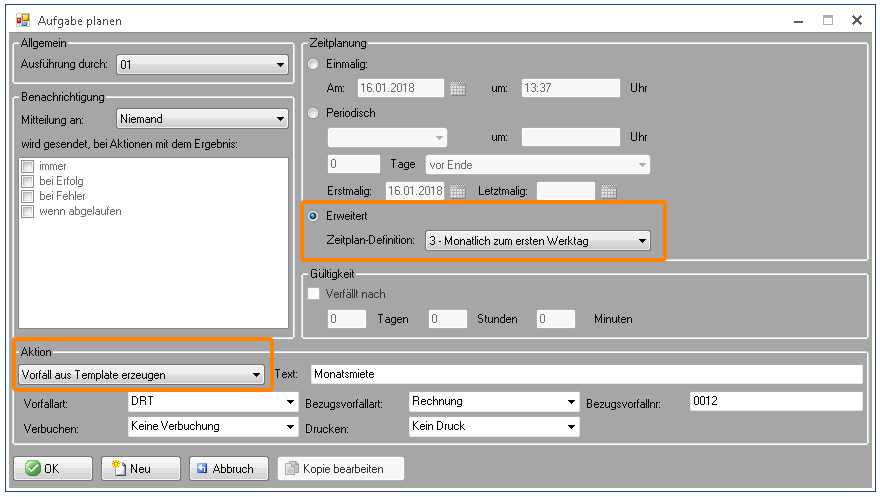Open the Zeitplan-Definition dropdown
Image resolution: width=880 pixels, height=497 pixels.
[538, 241]
